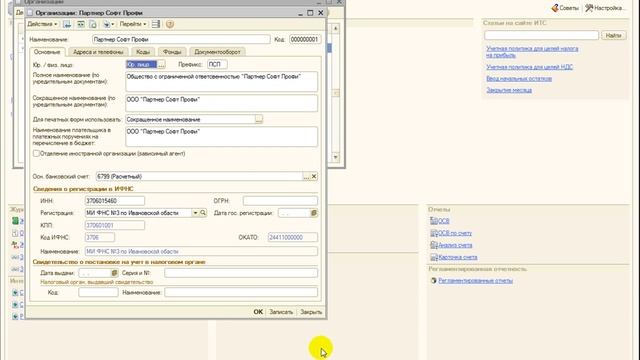Image resolution: width=640 pixels, height=360 pixels.
Task: Click the КПП field
Action: [115, 225]
